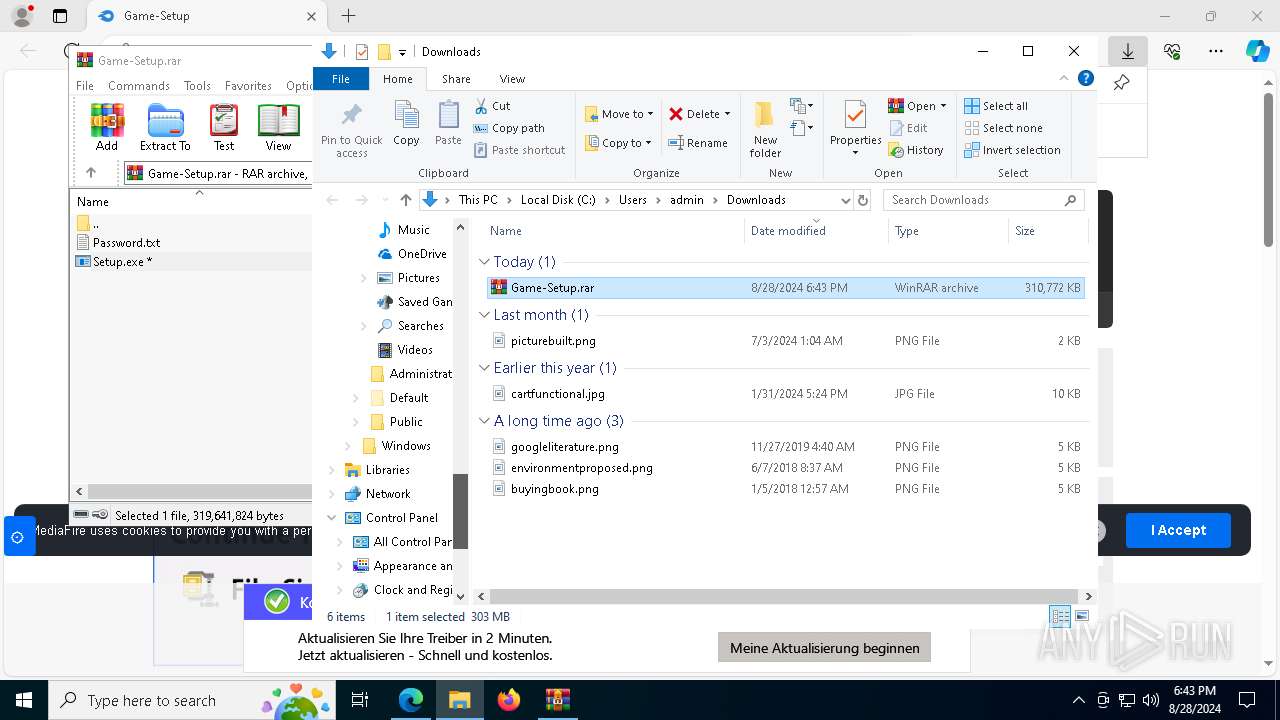Refresh the Downloads folder view

point(863,200)
